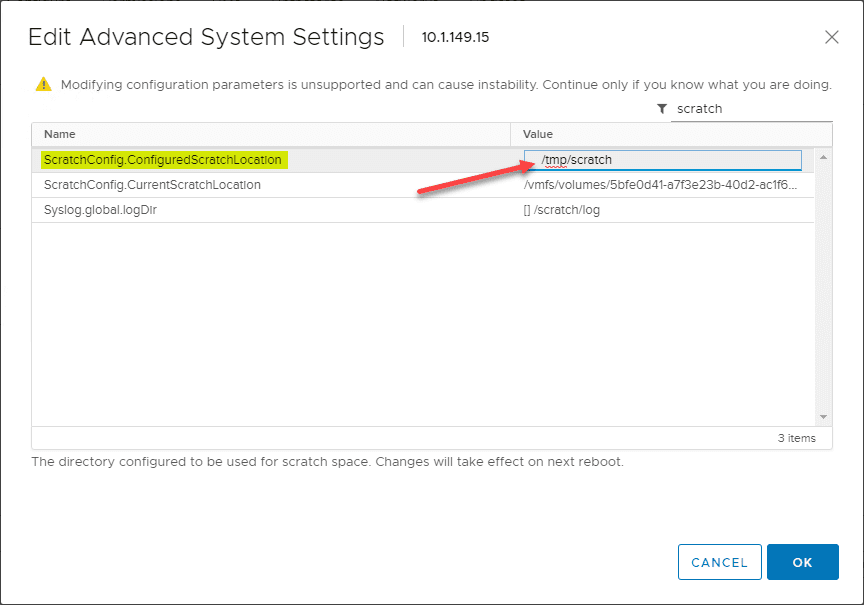This screenshot has width=864, height=605.
Task: Sort by the Name column header
Action: pos(60,134)
